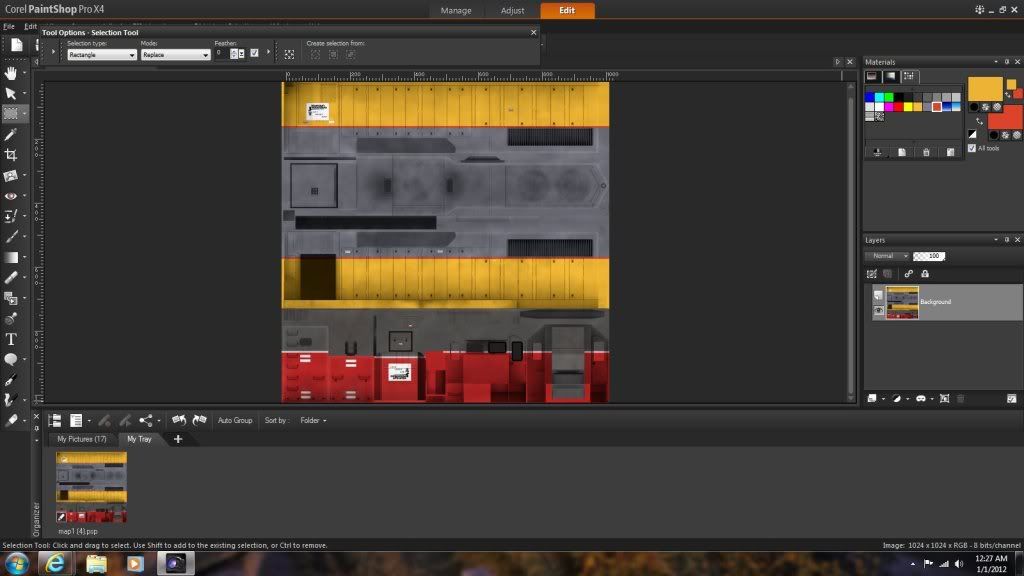Toggle the All tools checkbox
The height and width of the screenshot is (576, 1024).
click(x=972, y=148)
